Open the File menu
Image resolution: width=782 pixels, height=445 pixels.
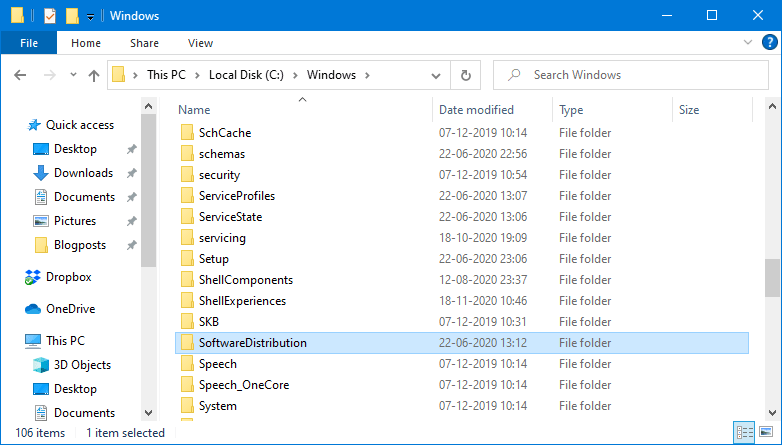(x=29, y=43)
